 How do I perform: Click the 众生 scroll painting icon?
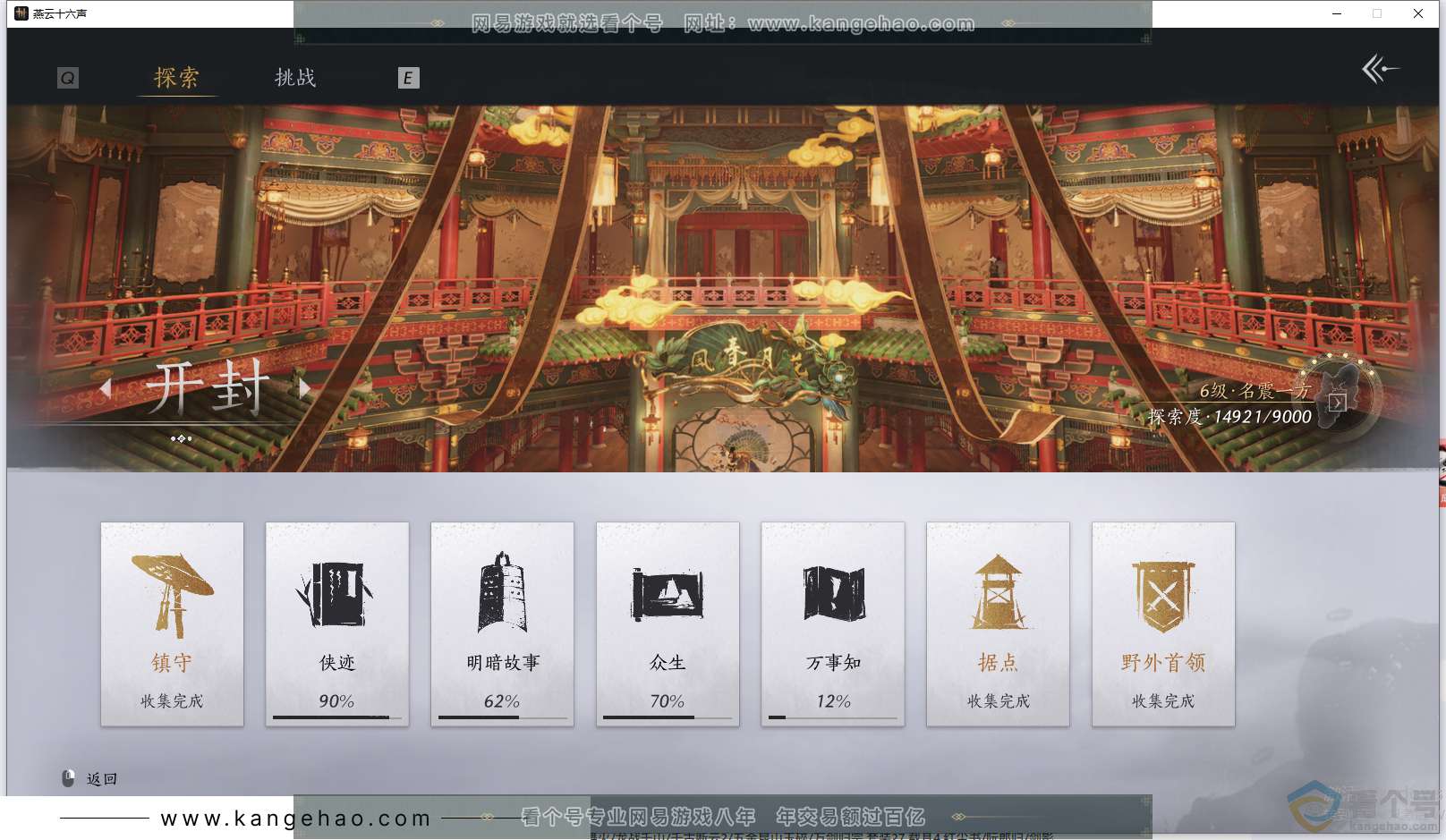pos(668,594)
